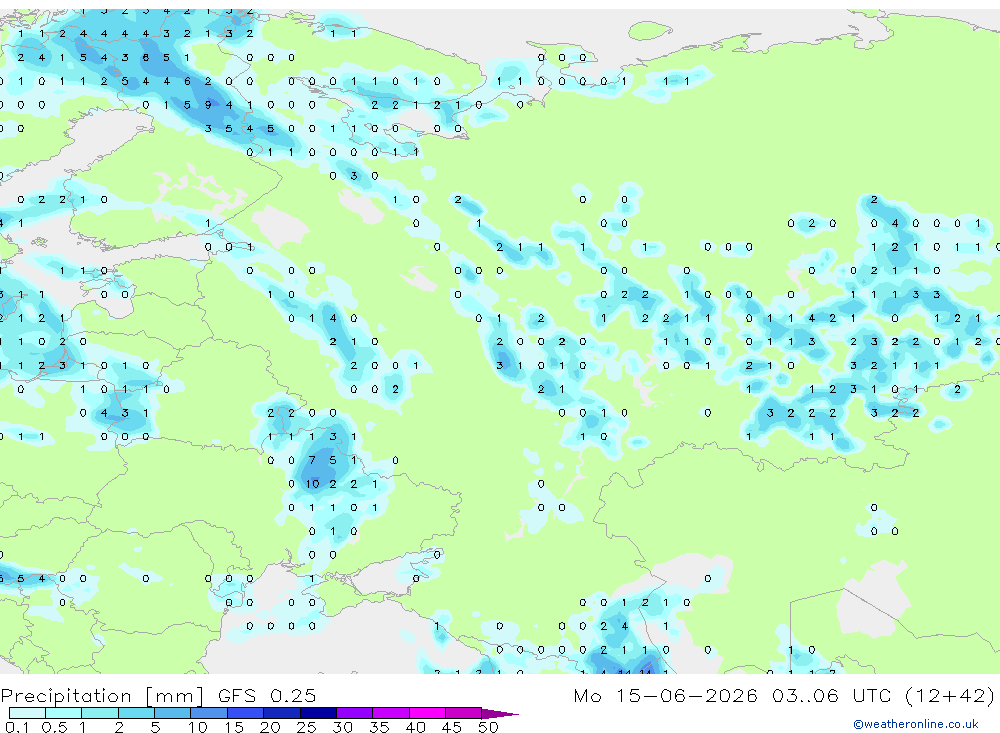
Task: Click the '03..06 UTC' time range text
Action: point(830,695)
